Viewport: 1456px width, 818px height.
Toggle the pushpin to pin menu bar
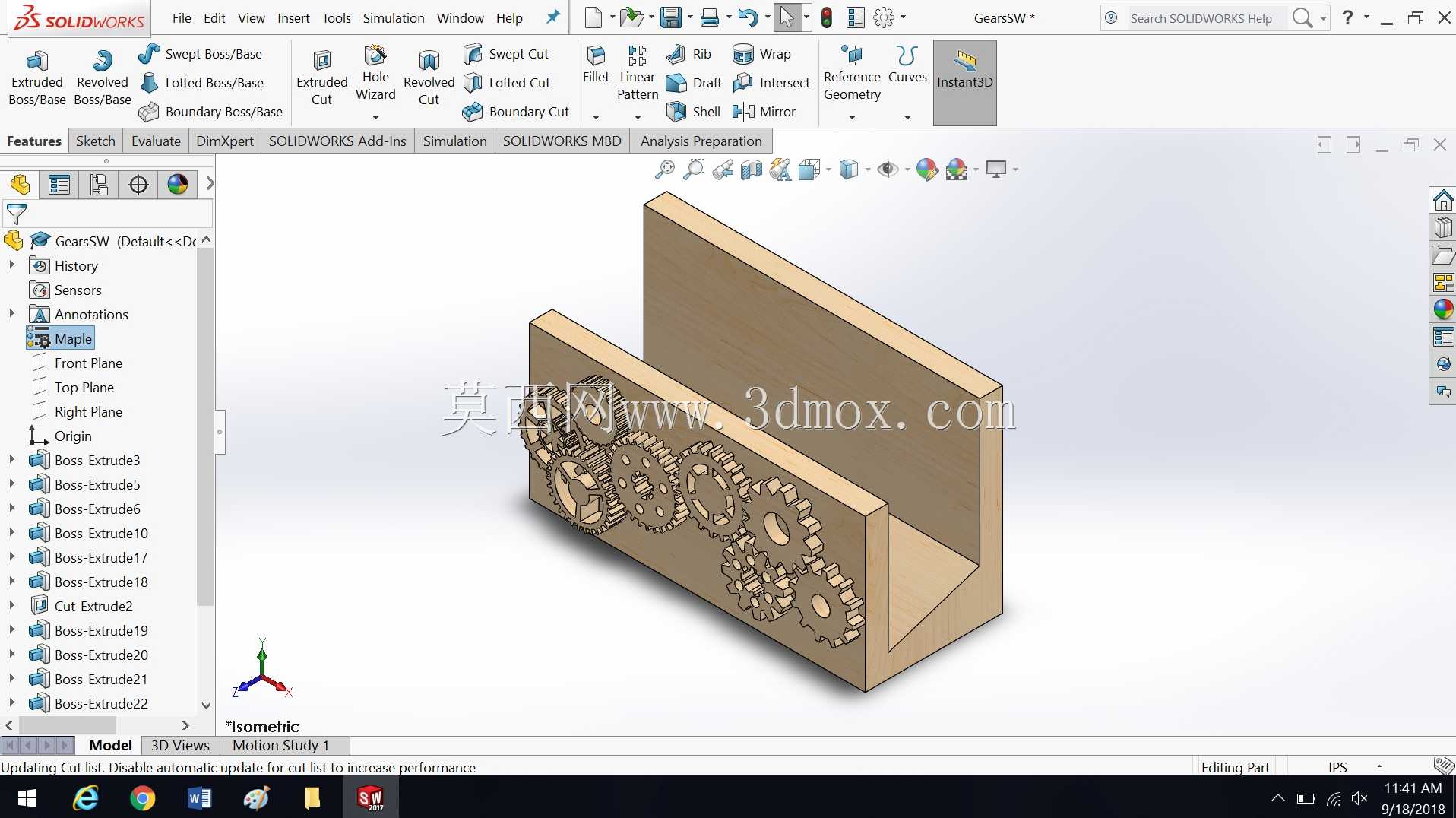pos(553,17)
